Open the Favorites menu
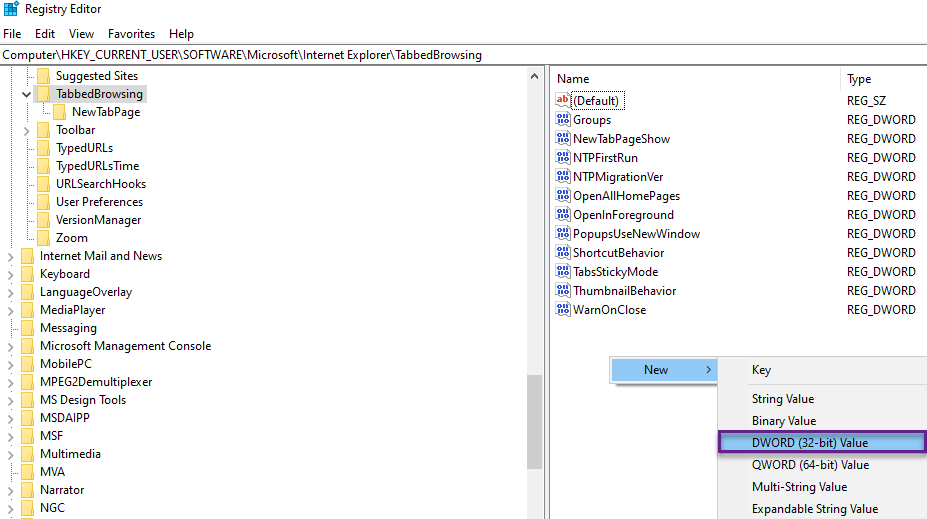 point(131,33)
